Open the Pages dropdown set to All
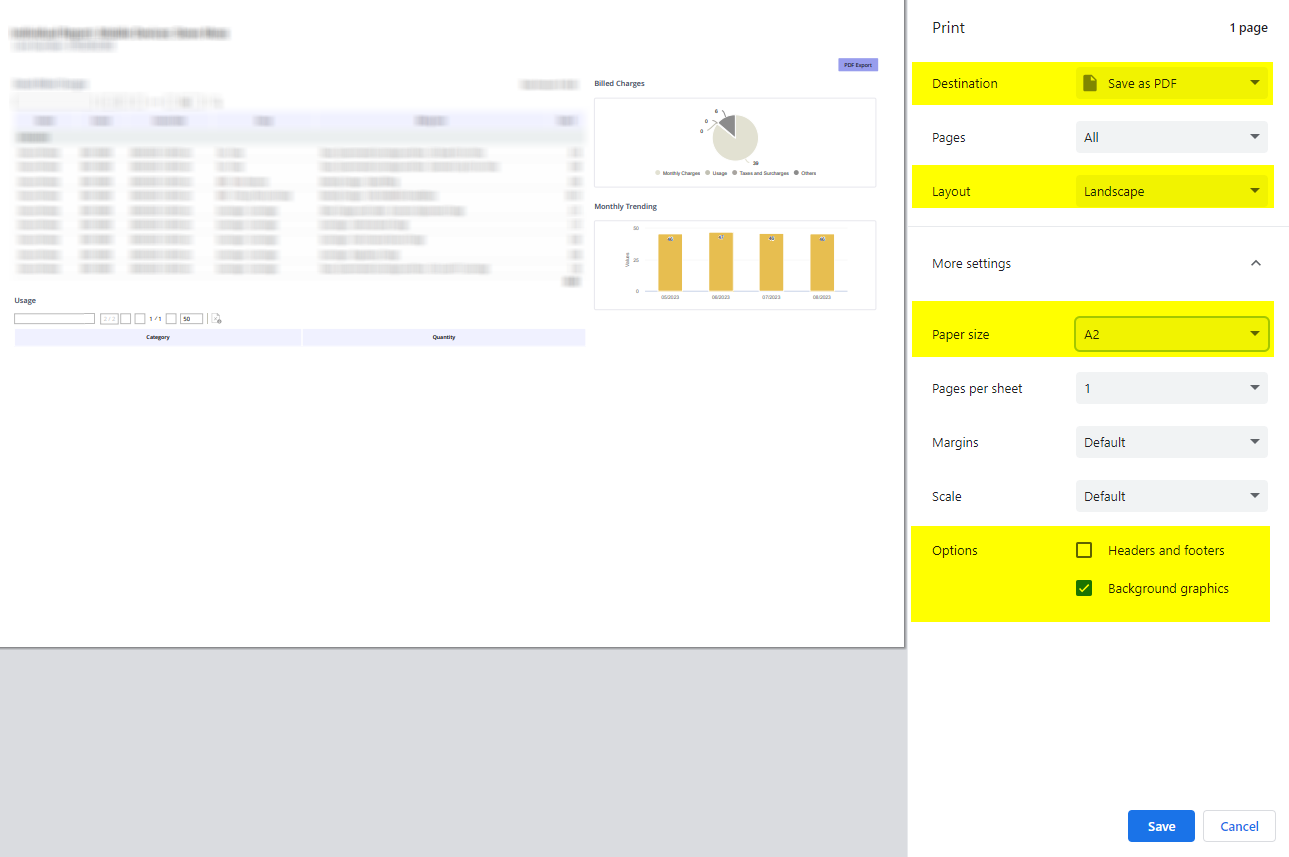The height and width of the screenshot is (857, 1289). (1171, 137)
